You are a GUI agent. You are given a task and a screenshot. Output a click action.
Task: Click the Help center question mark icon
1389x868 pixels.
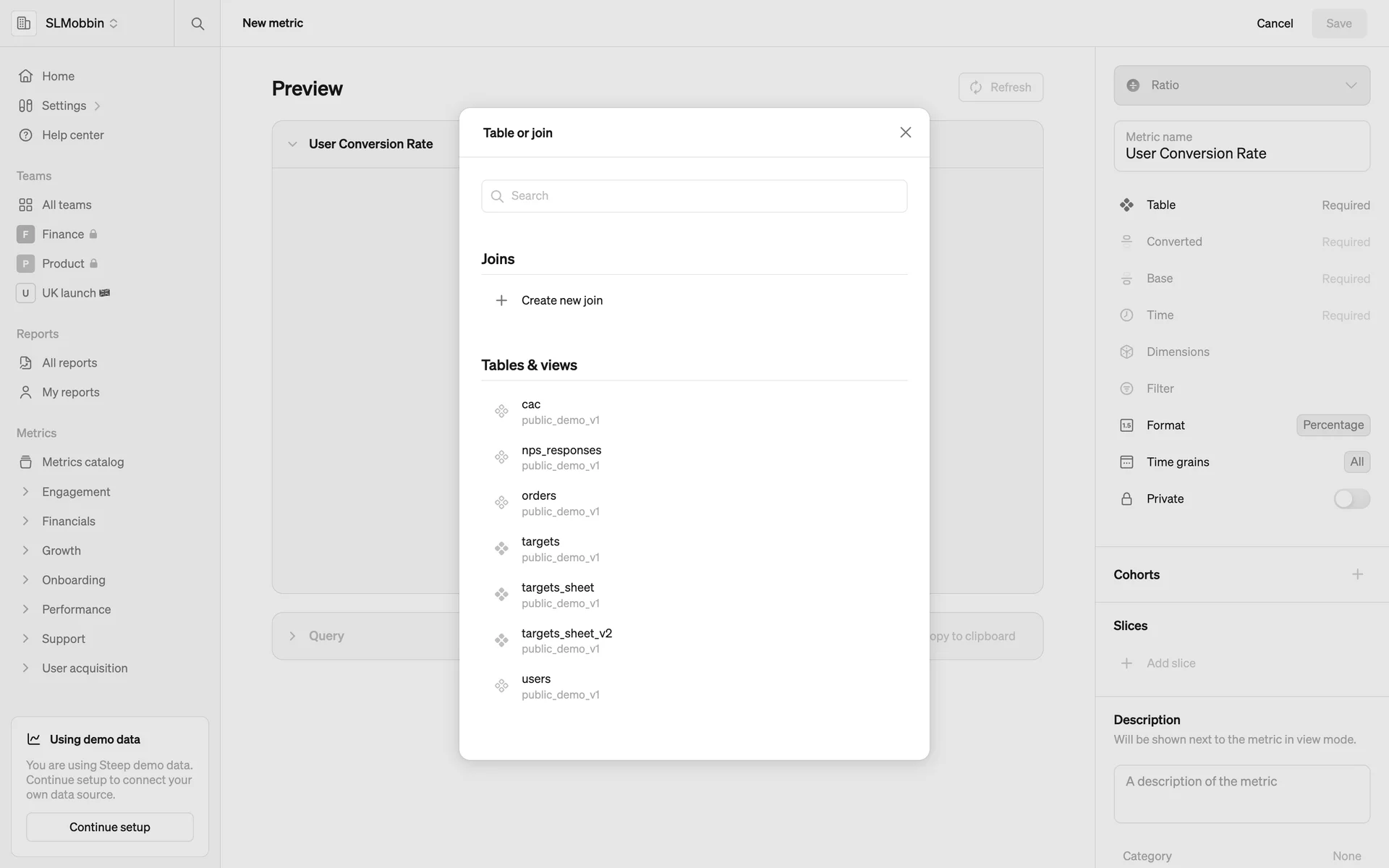click(x=26, y=135)
